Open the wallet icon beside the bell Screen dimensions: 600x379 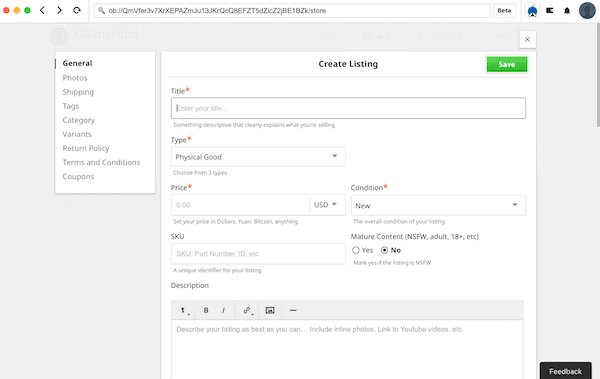[550, 11]
